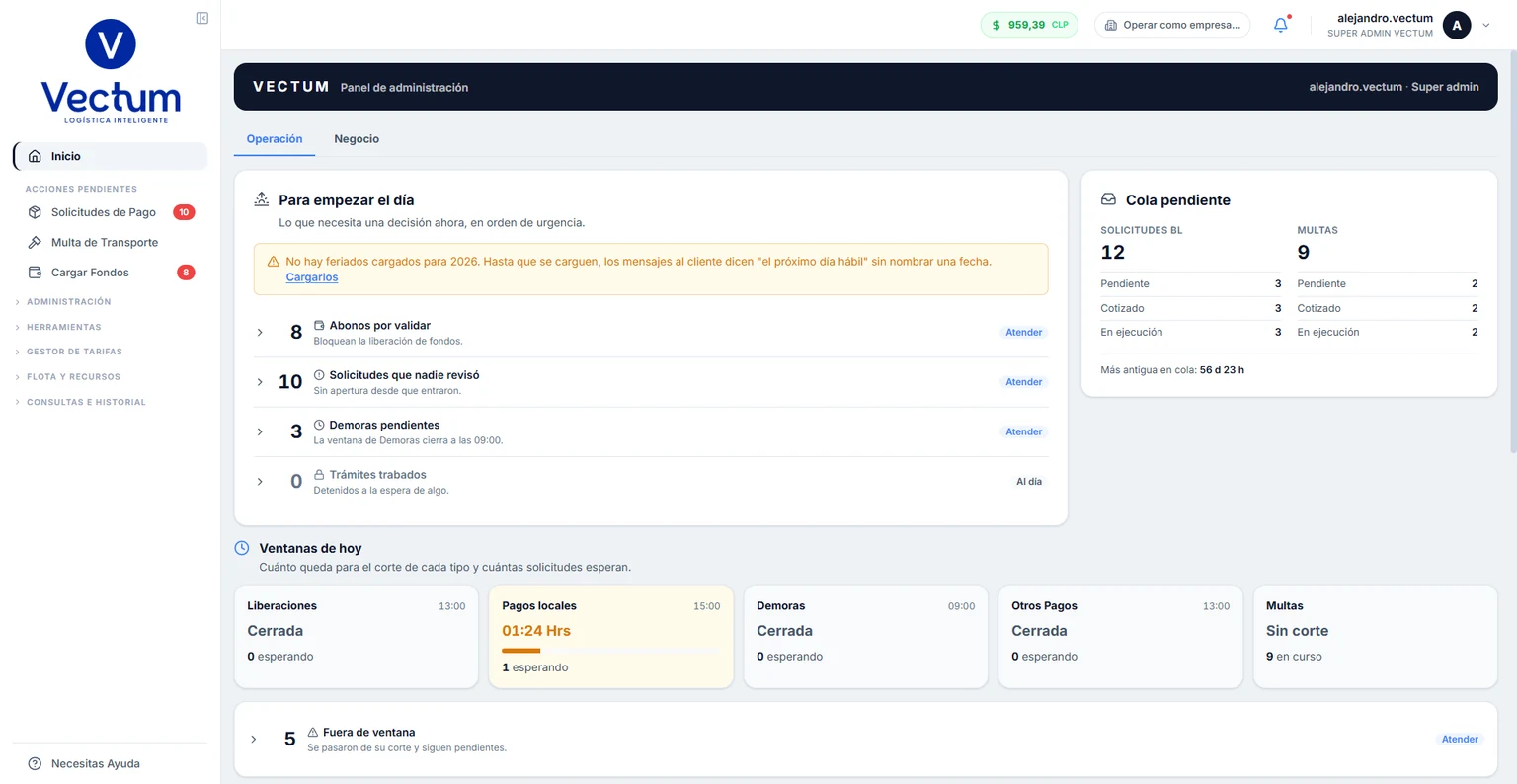1517x784 pixels.
Task: Click the Demoras pendientes clock icon
Action: point(319,425)
